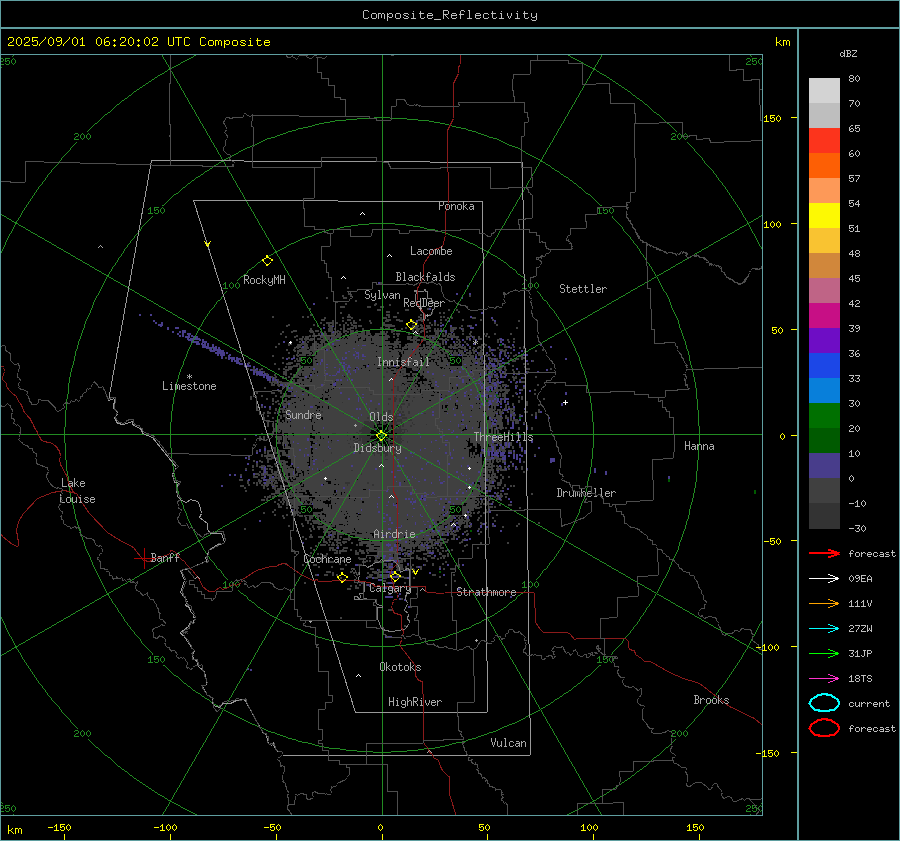Click the Sylvan town label

pos(382,295)
